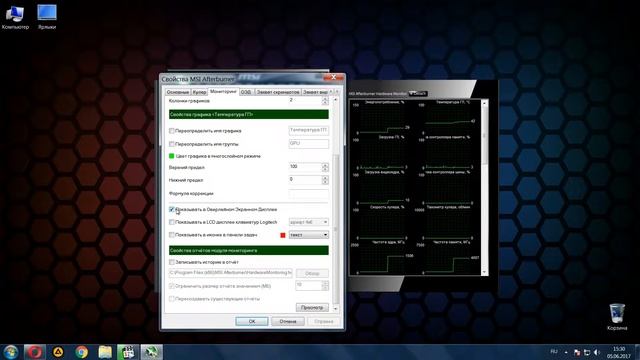Toggle Пересоздавать существующие отчеты checkbox
The height and width of the screenshot is (360, 640).
[x=172, y=299]
